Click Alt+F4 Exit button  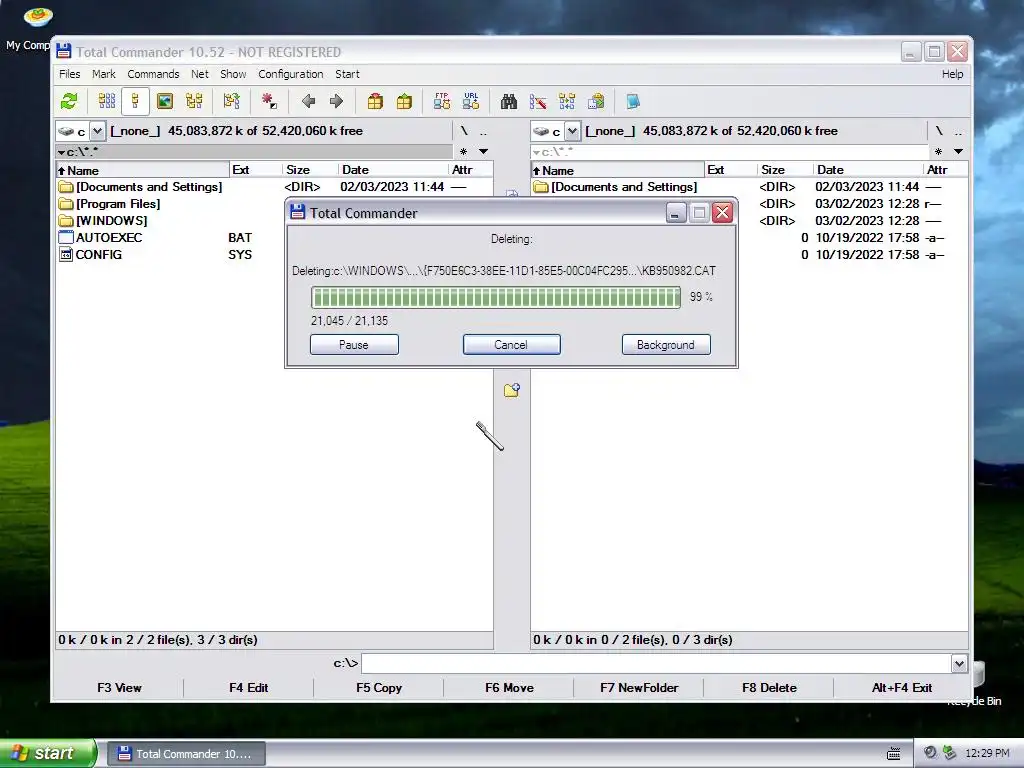pyautogui.click(x=901, y=688)
